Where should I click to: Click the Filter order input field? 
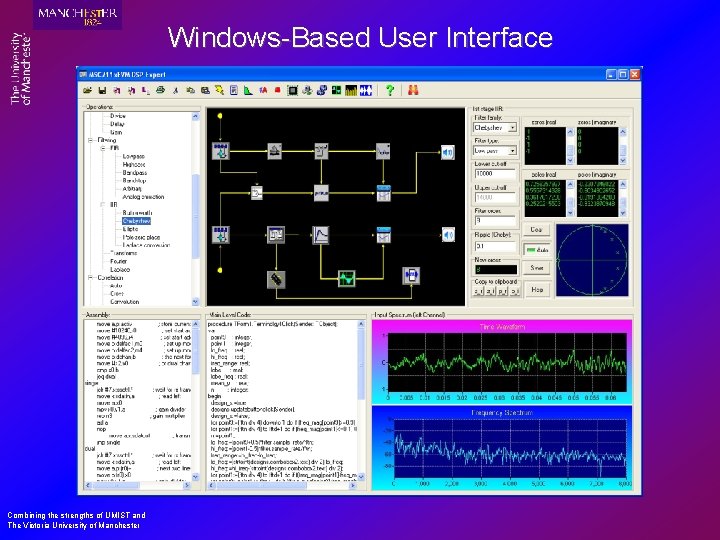click(495, 220)
